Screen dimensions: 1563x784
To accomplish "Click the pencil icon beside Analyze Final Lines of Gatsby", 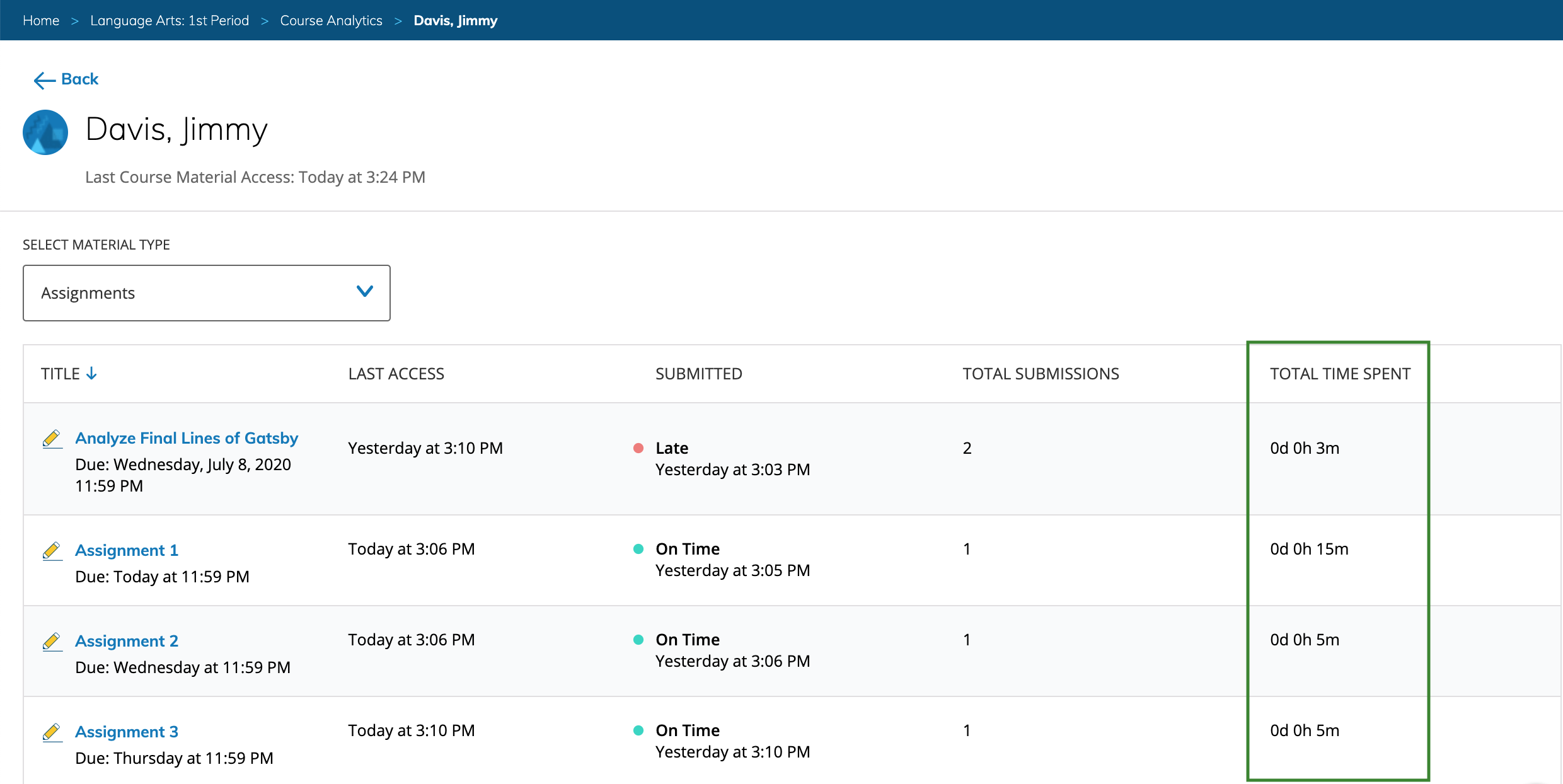I will (x=52, y=438).
